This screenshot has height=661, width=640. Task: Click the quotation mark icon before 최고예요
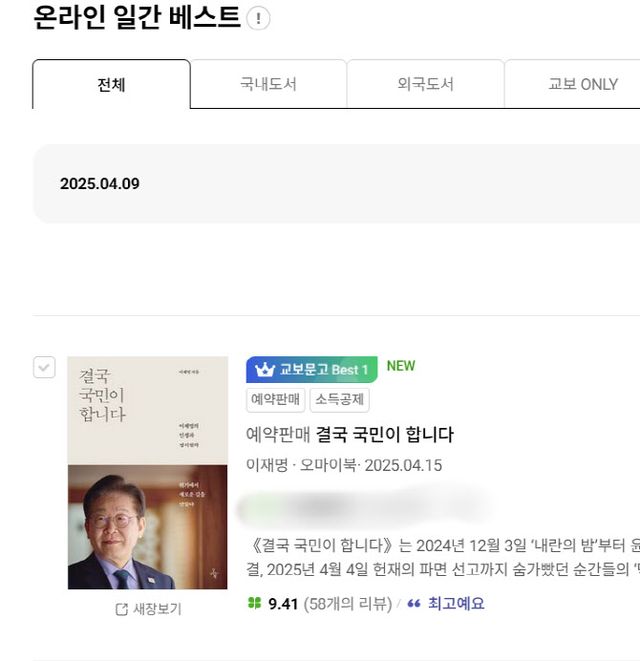click(x=414, y=604)
